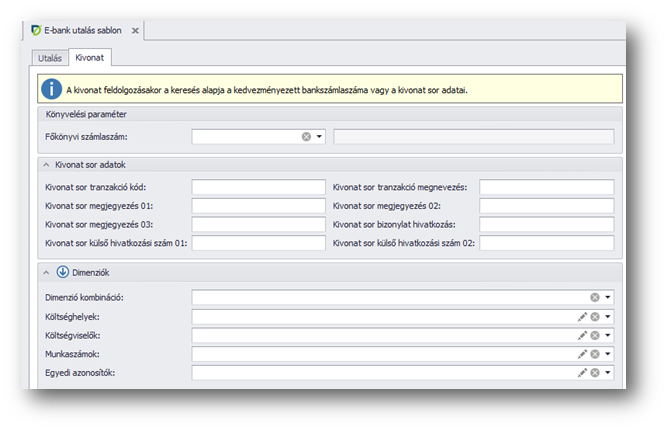Select the Kivonat tab
Image resolution: width=668 pixels, height=431 pixels.
pos(89,59)
